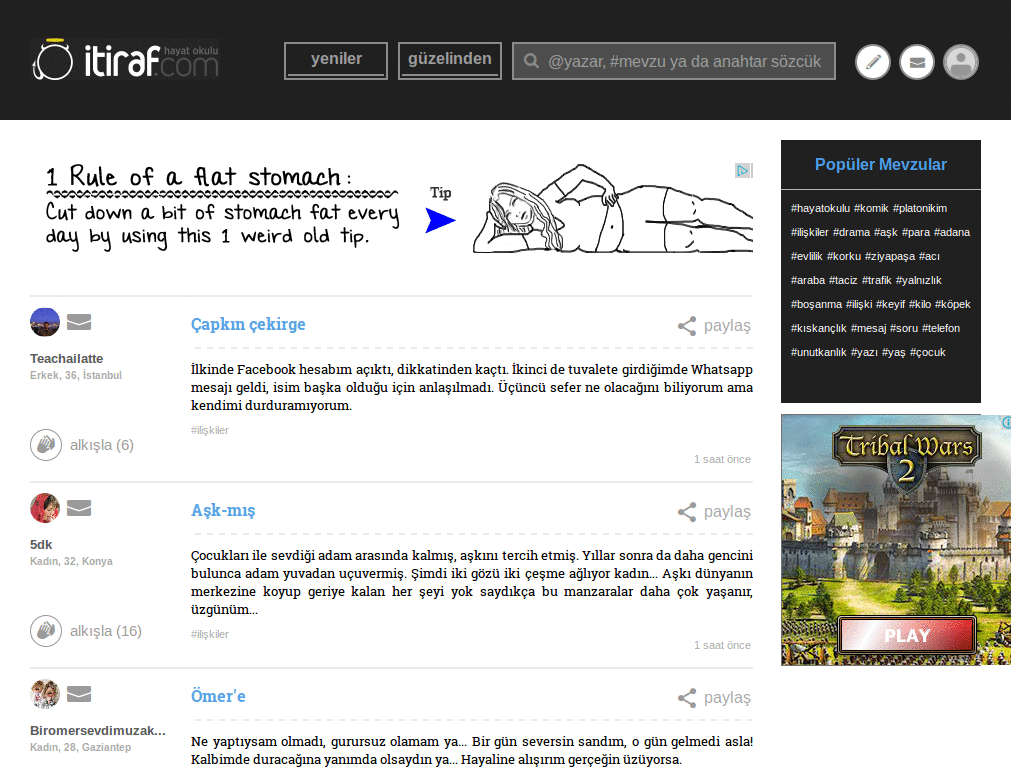Open Biromersevdimuzak... user profile name
Viewport: 1024px width, 768px height.
click(98, 731)
